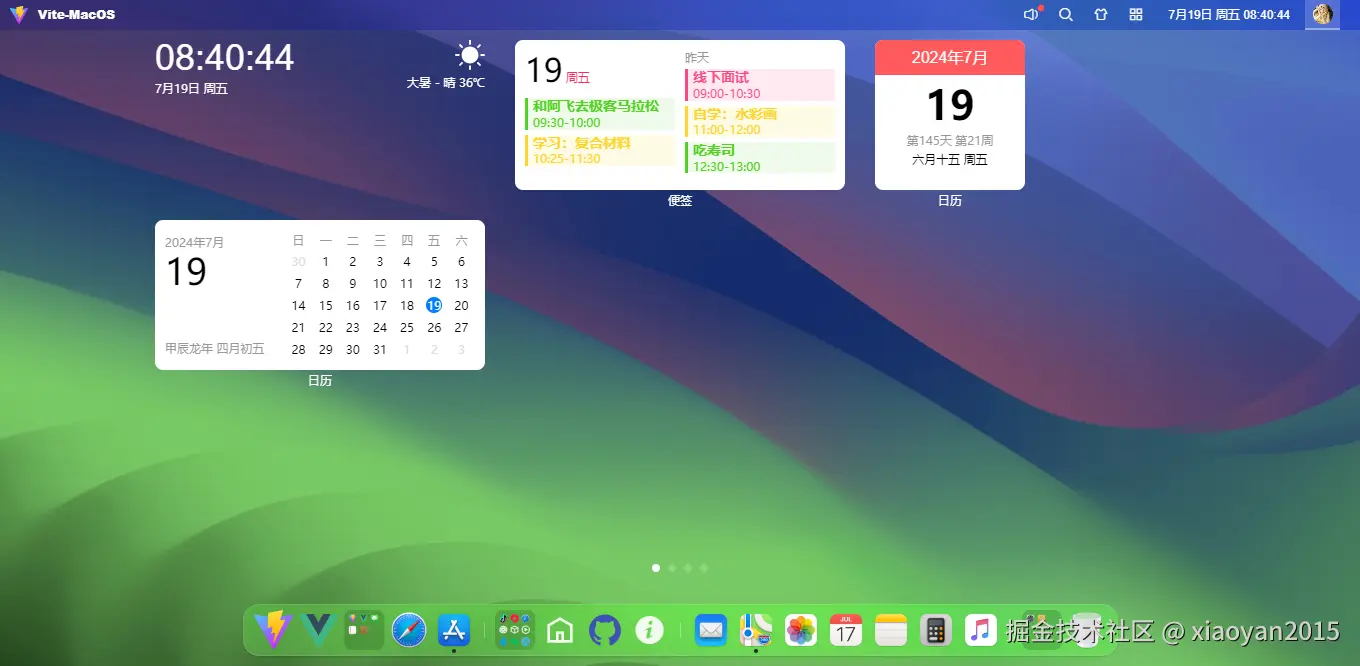Switch to the second desktop page dot
This screenshot has height=666, width=1360.
tap(672, 568)
